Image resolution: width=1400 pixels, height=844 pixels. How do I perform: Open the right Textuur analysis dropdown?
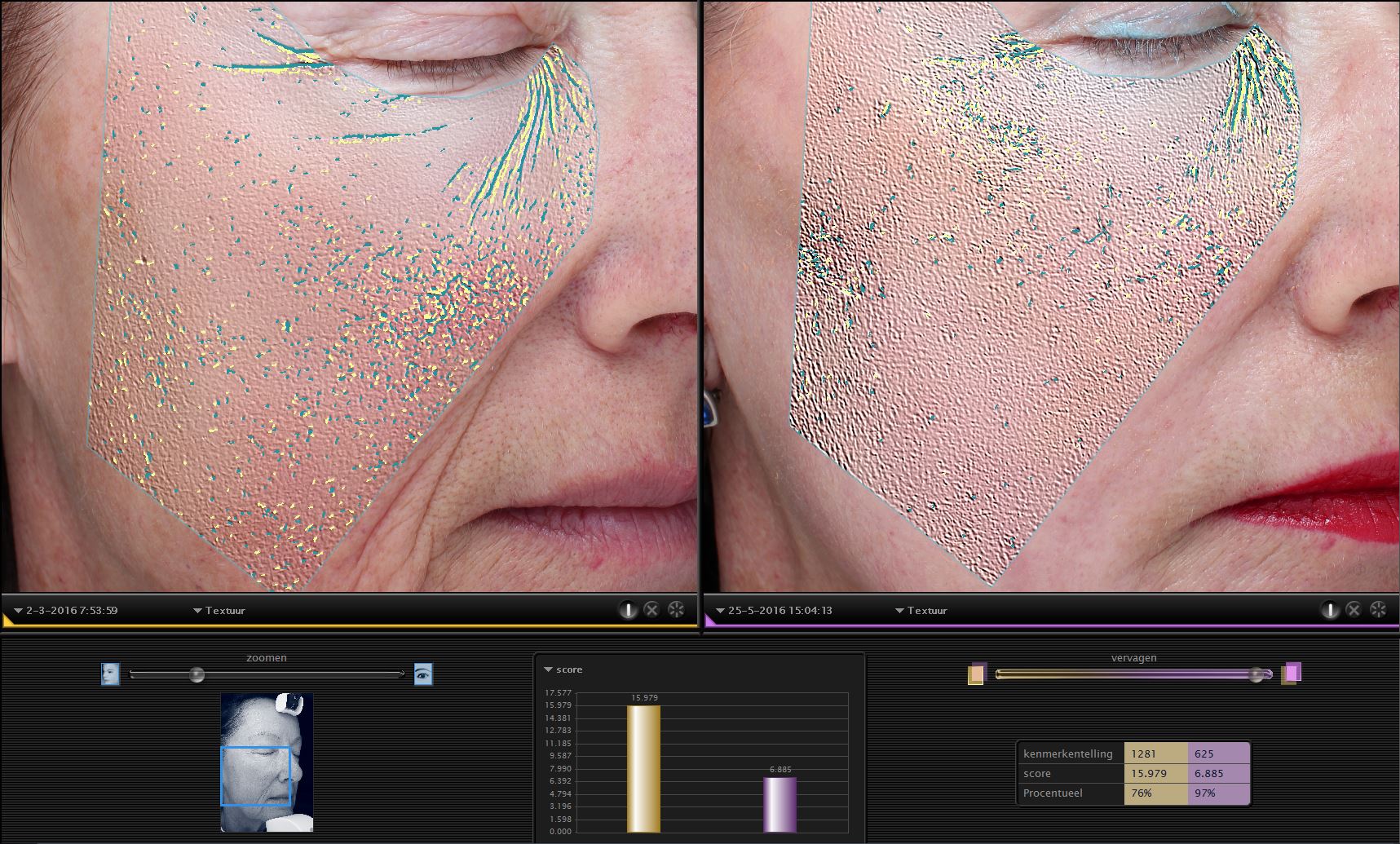(x=921, y=610)
